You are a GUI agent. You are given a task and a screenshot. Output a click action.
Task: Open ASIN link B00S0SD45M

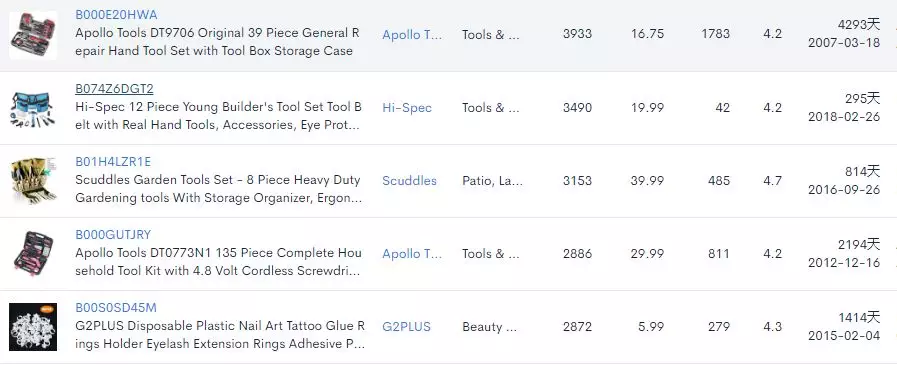pyautogui.click(x=116, y=308)
